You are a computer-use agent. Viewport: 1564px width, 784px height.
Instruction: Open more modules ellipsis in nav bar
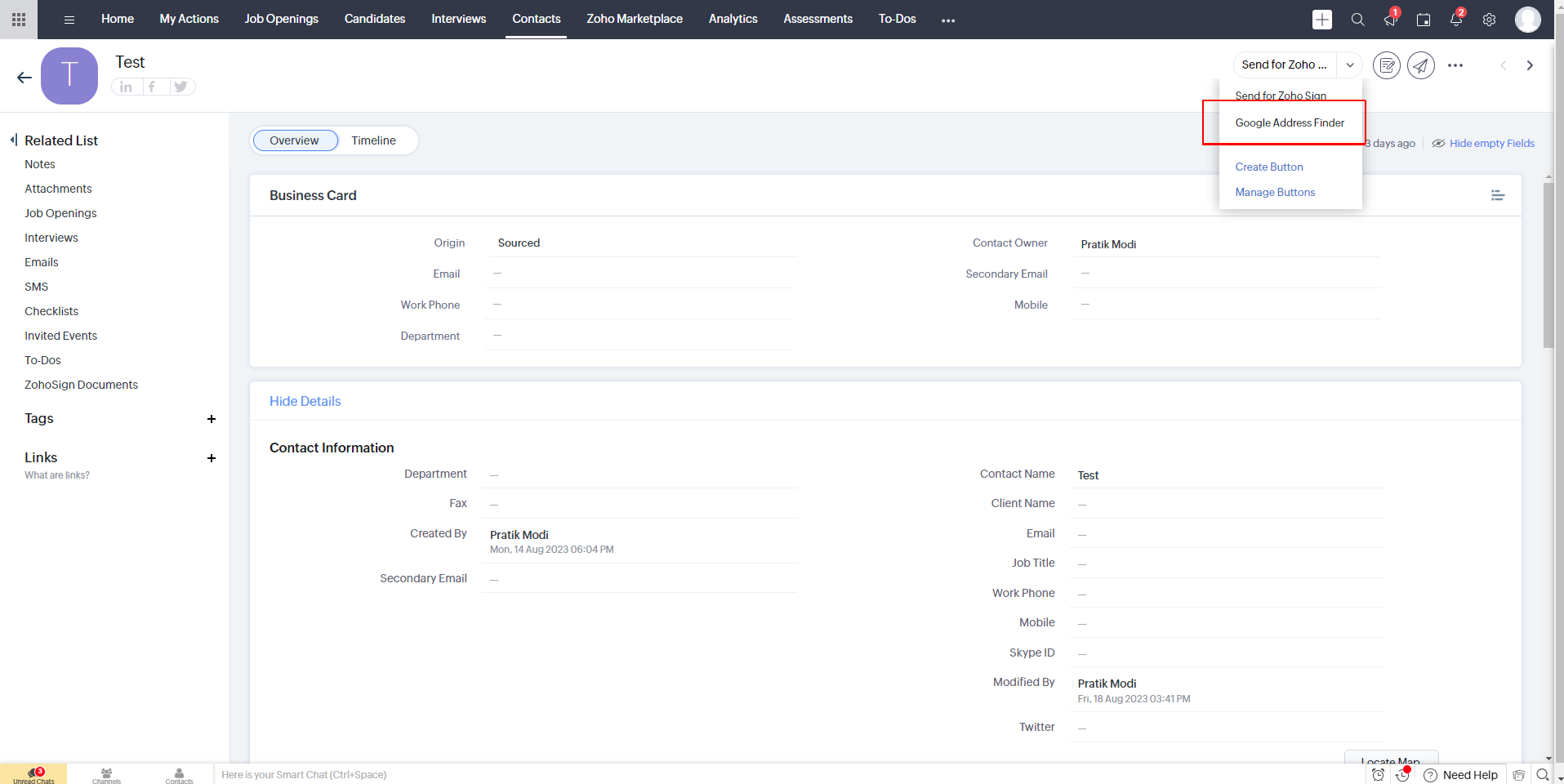[947, 20]
